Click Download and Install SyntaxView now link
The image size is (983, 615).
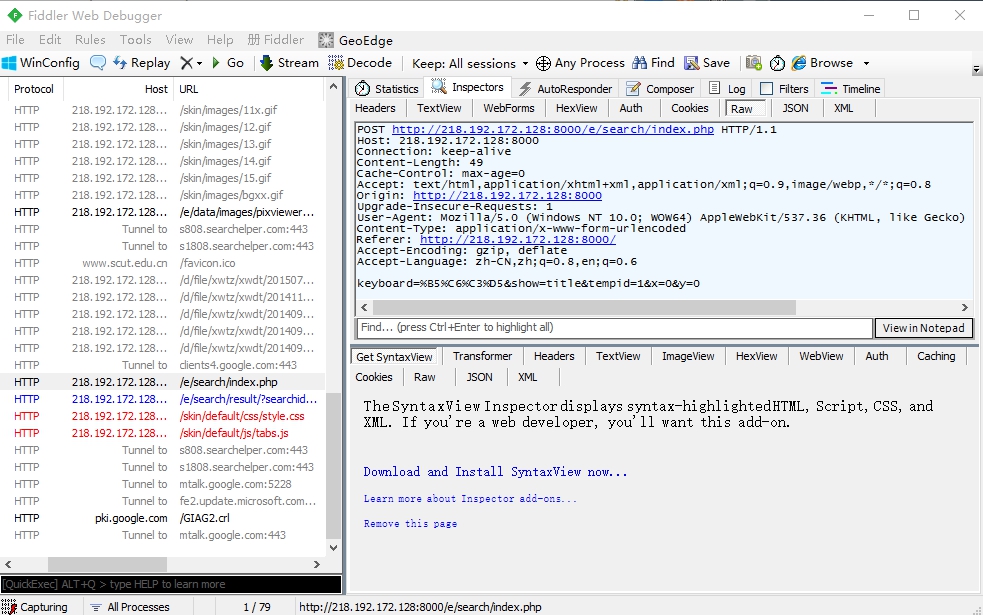(495, 472)
